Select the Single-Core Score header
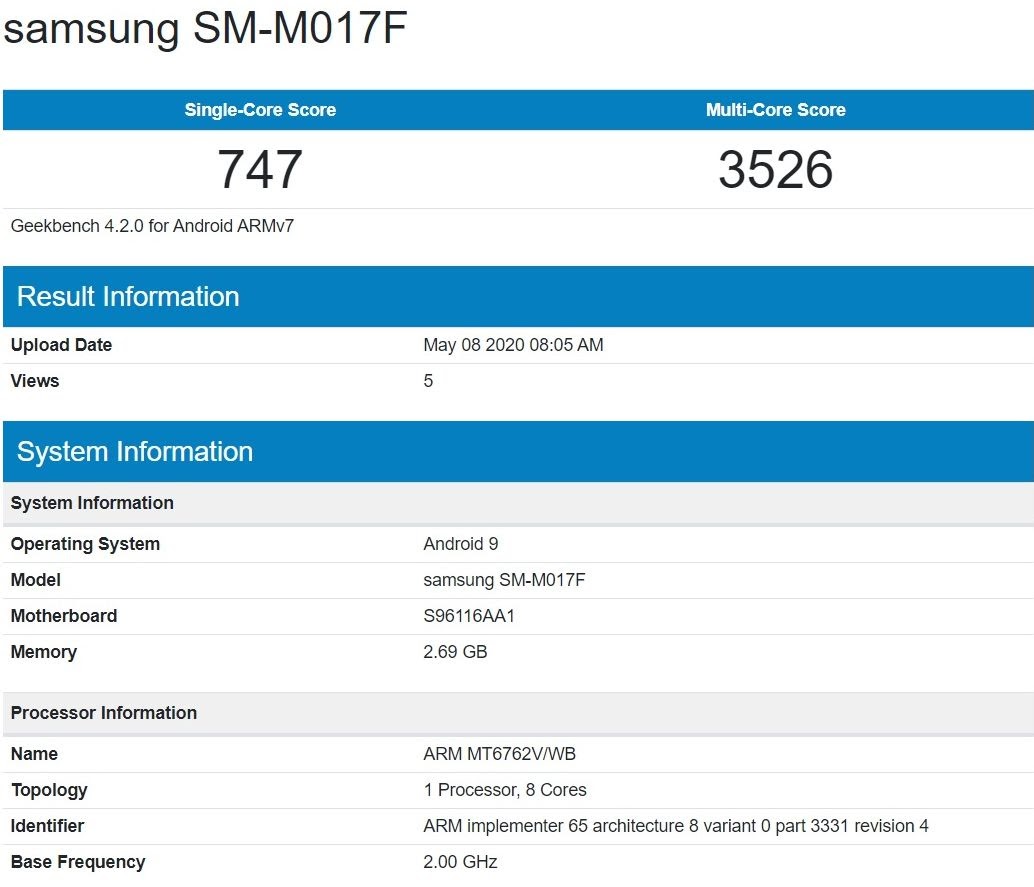 pos(260,110)
